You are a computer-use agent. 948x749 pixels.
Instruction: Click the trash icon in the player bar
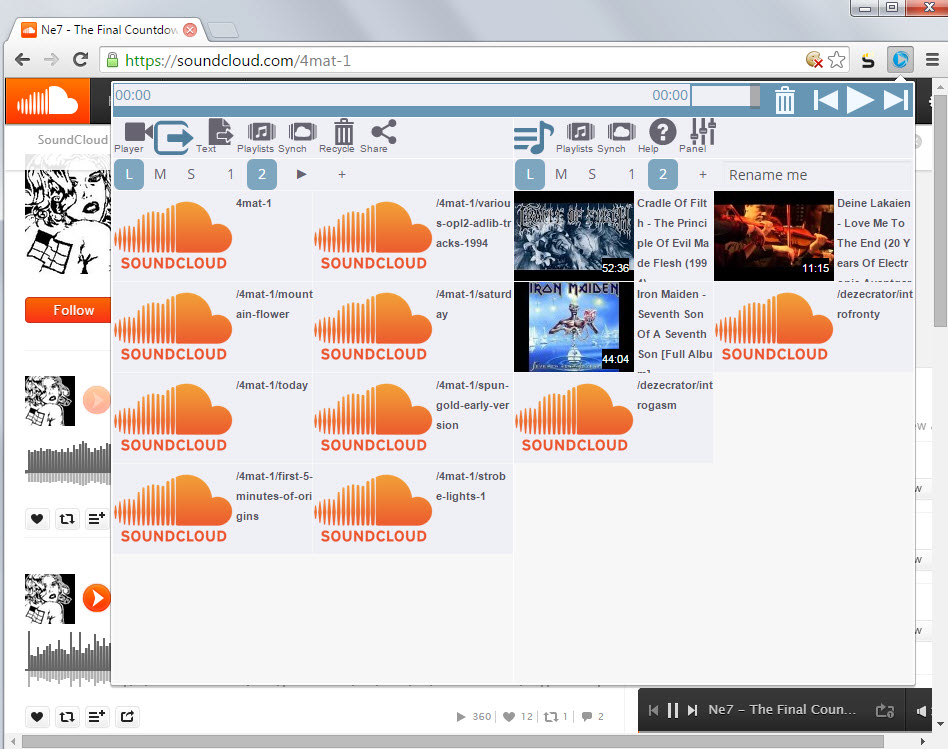point(785,100)
